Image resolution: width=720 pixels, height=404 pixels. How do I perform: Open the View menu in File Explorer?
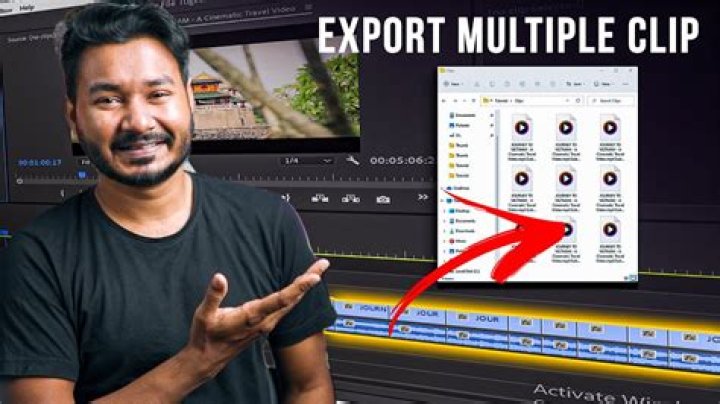(603, 84)
